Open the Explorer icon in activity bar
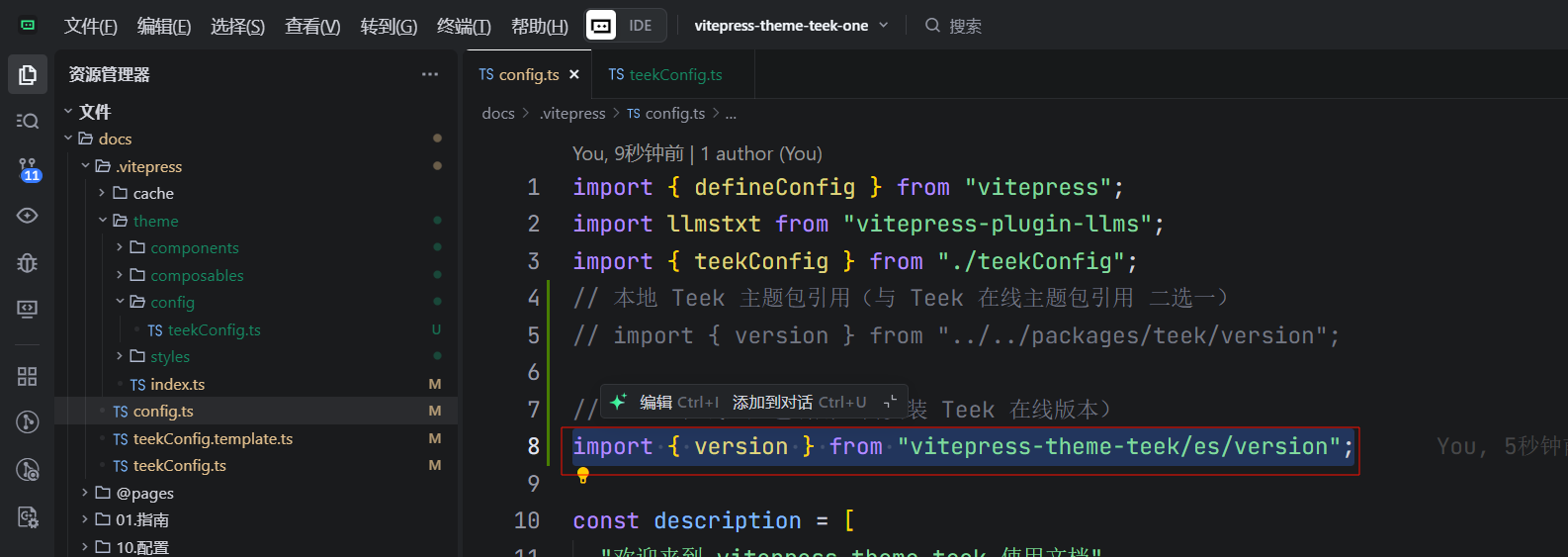 click(x=28, y=75)
